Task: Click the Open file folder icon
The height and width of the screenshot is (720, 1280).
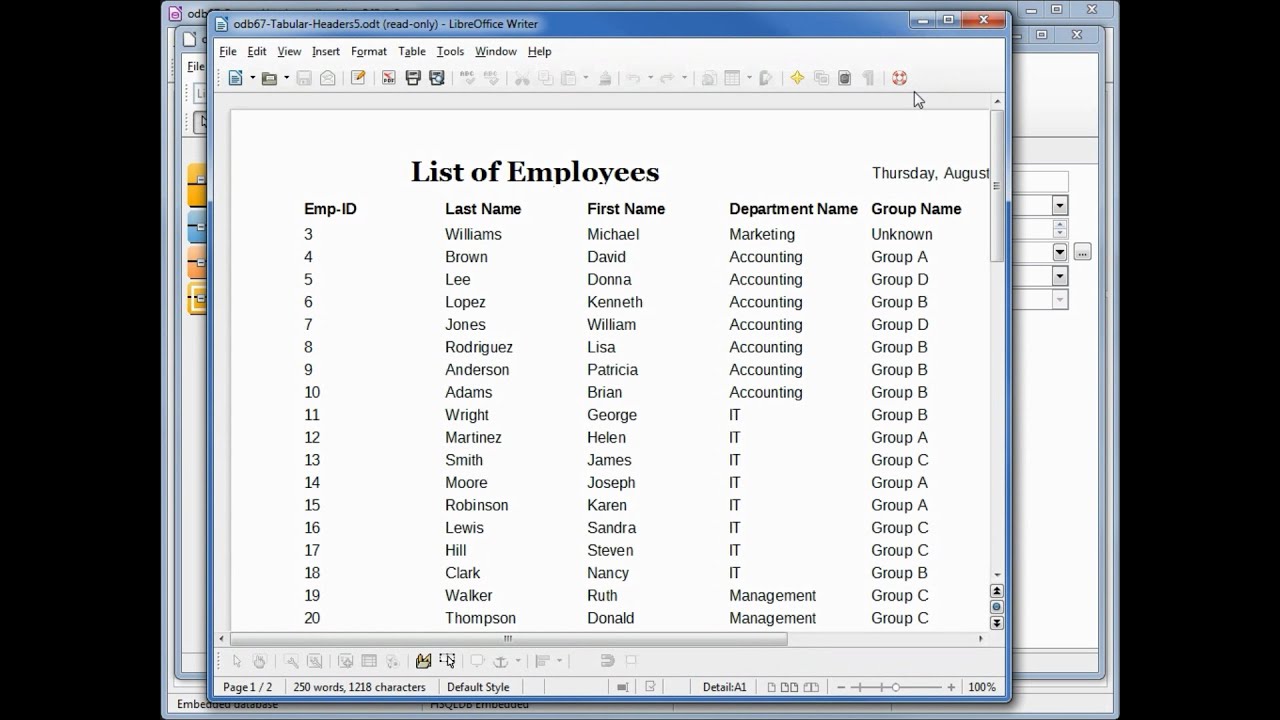Action: 269,78
